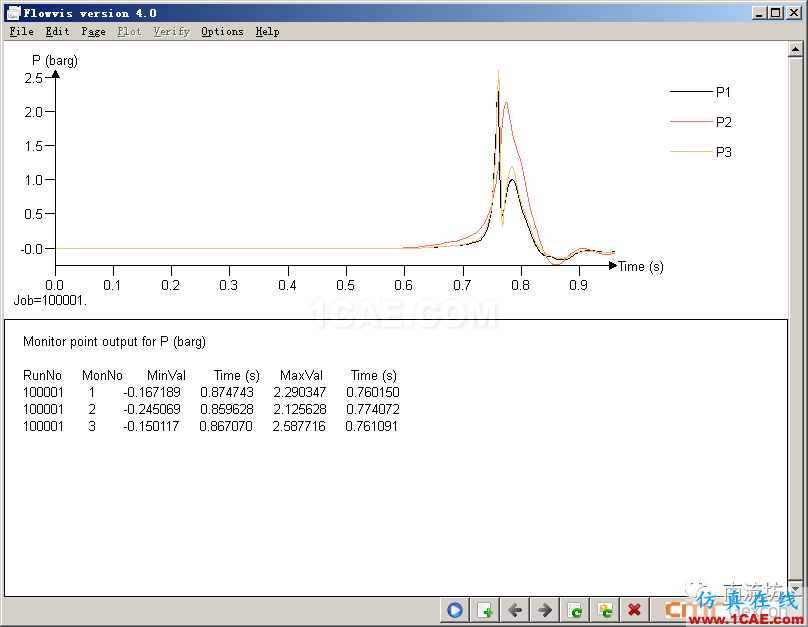Click the Time (s) axis label
Viewport: 808px width, 627px height.
pyautogui.click(x=641, y=266)
